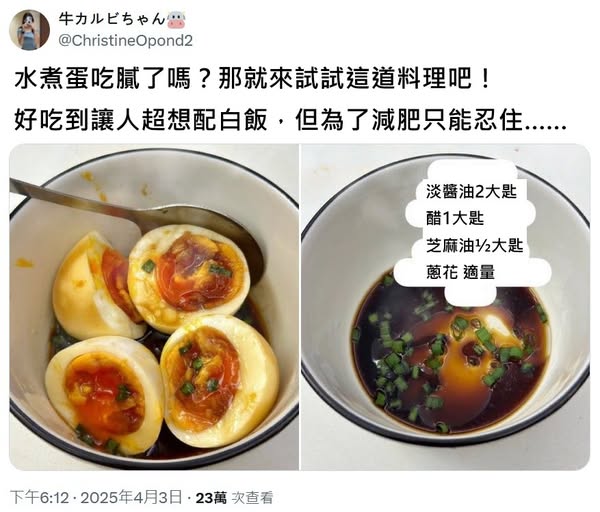
Task: Open right photo of sauce bowl
Action: pos(446,307)
